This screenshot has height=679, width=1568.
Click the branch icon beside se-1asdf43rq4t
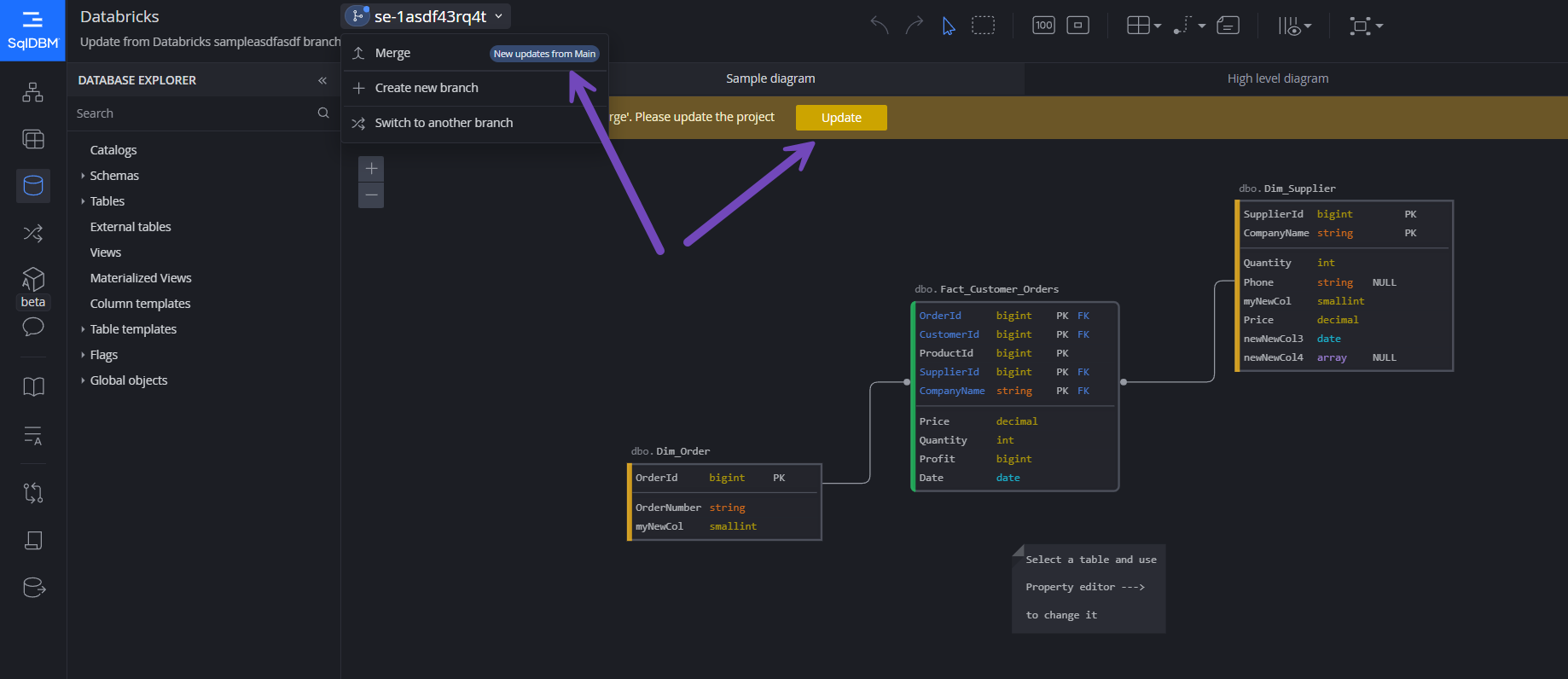tap(357, 15)
